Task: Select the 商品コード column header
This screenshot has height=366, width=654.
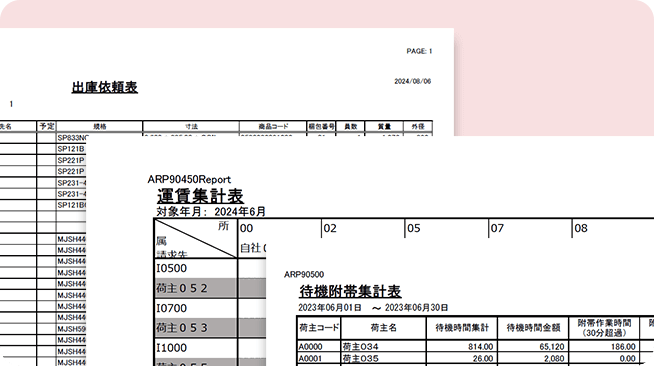Action: (273, 126)
